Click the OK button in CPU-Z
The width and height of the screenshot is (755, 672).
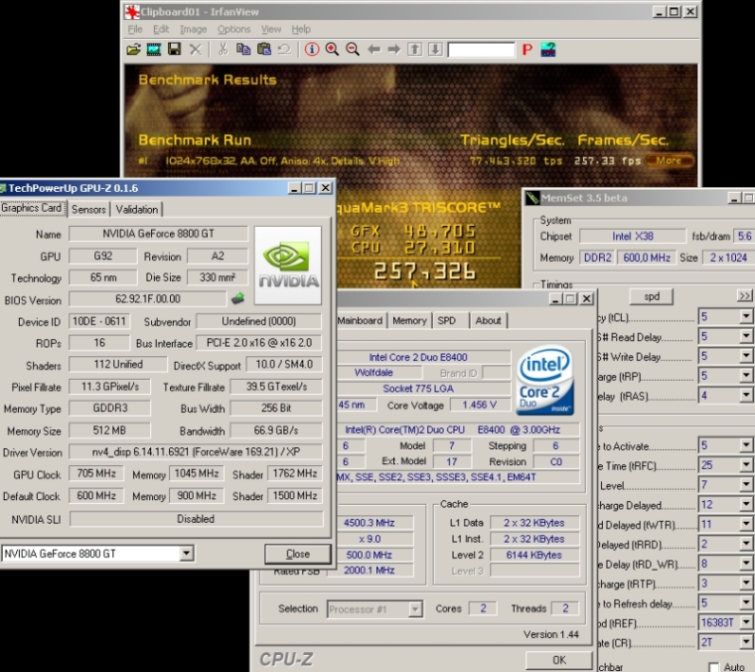[559, 660]
